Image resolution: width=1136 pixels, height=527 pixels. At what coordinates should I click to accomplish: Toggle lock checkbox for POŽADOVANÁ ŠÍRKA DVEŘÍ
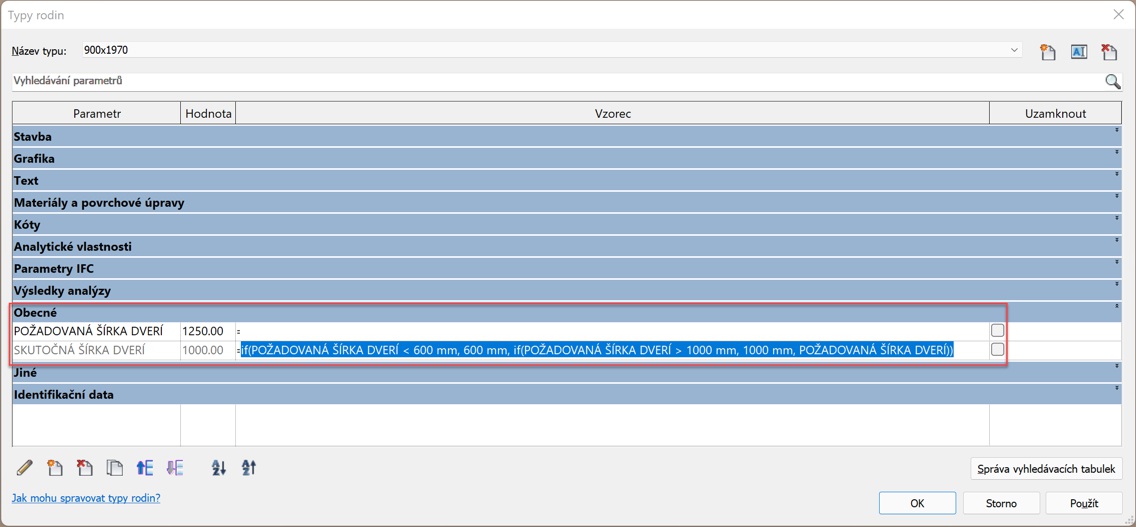997,331
